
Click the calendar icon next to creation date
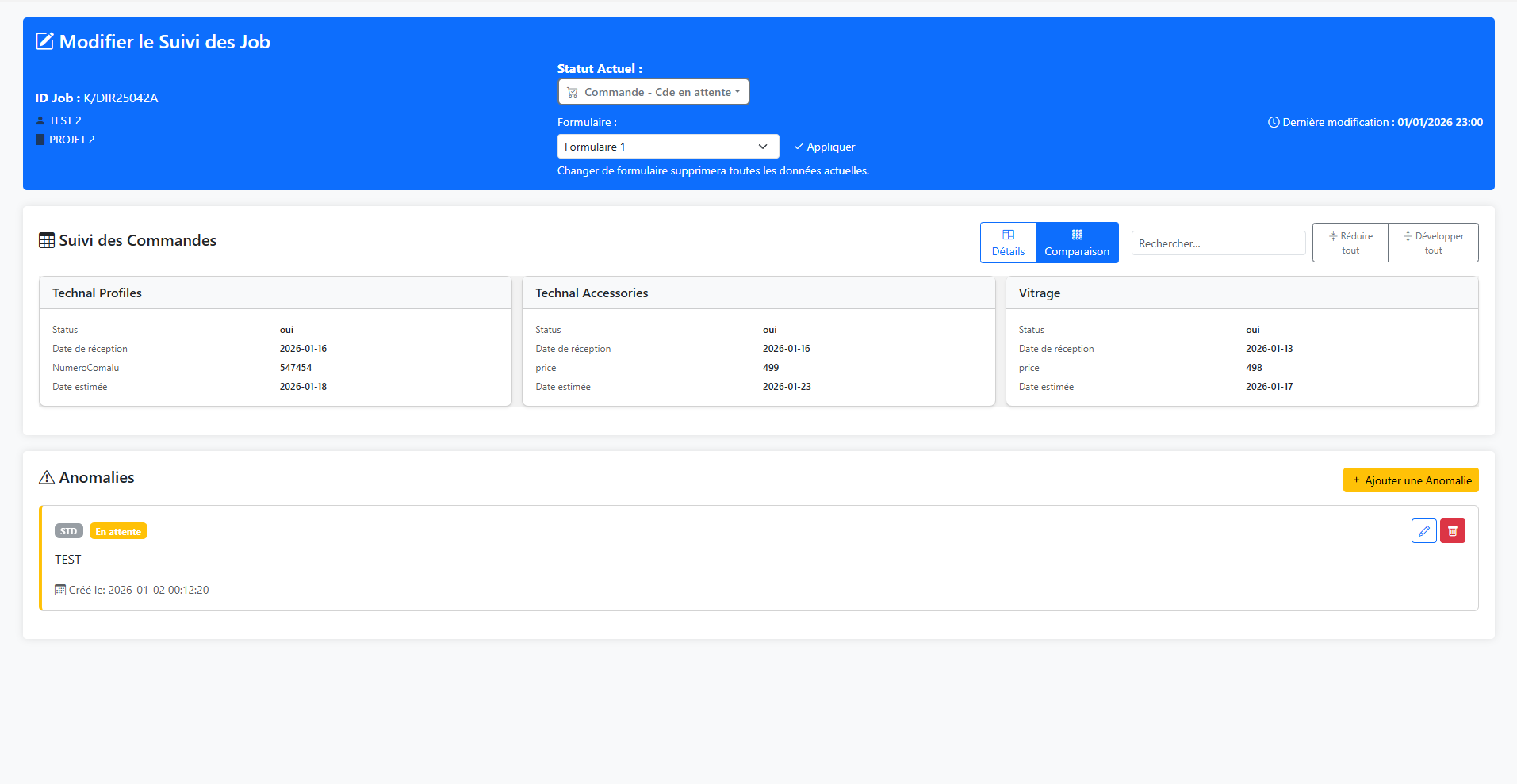pyautogui.click(x=60, y=590)
